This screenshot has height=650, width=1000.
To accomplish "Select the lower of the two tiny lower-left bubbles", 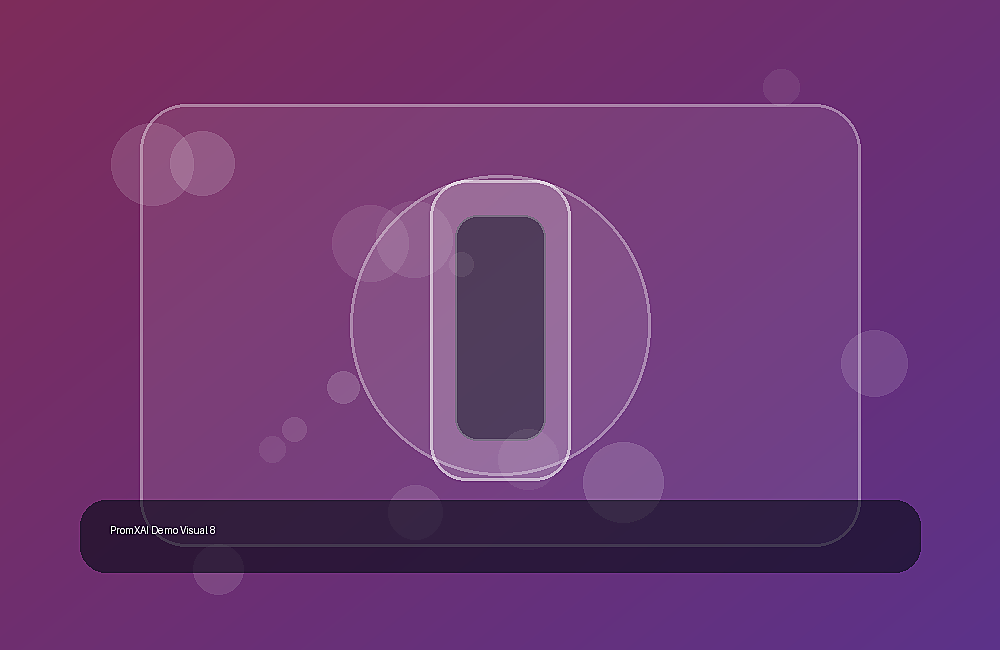I will [272, 449].
